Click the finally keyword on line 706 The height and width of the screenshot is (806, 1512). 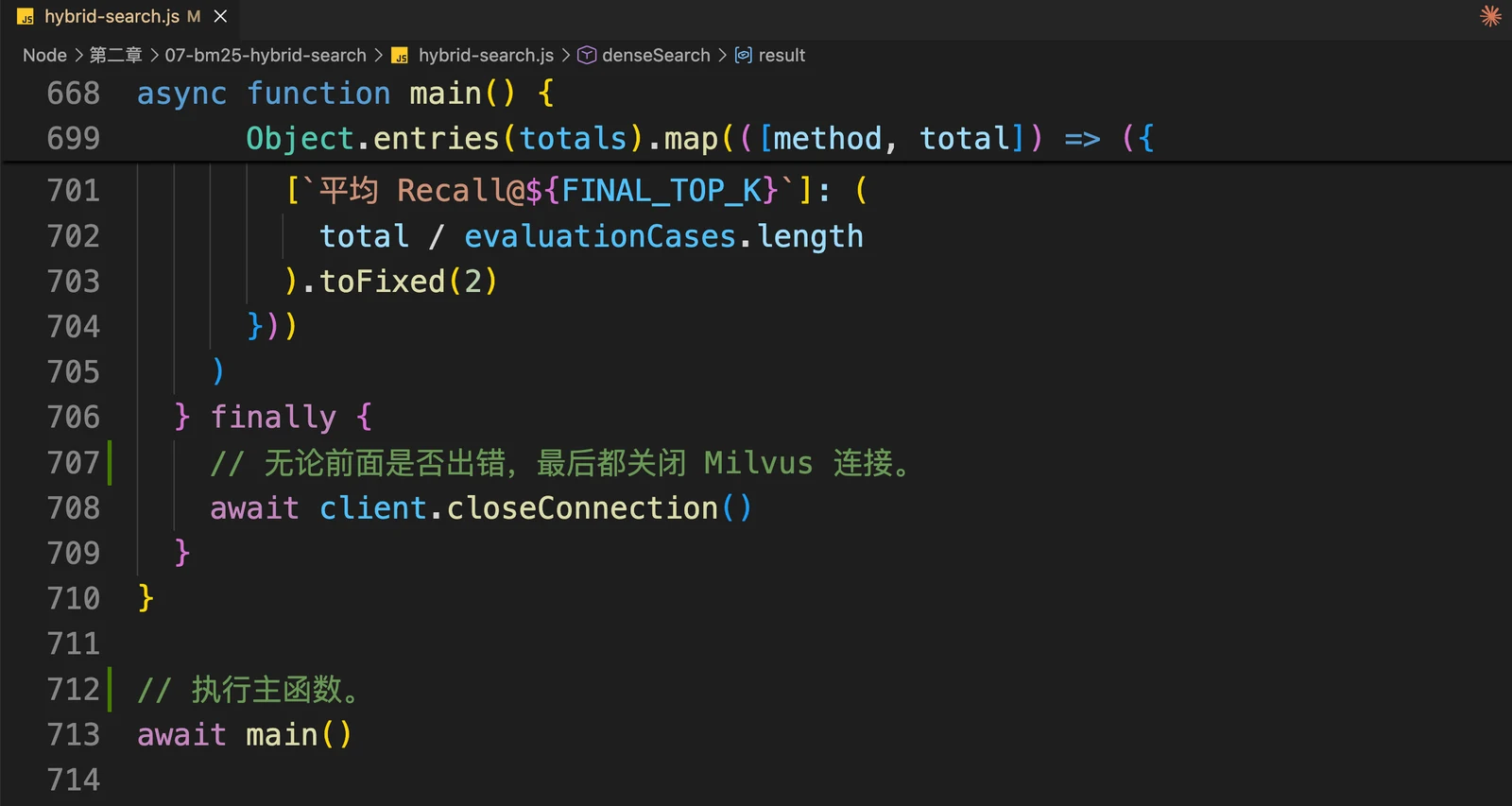(273, 418)
